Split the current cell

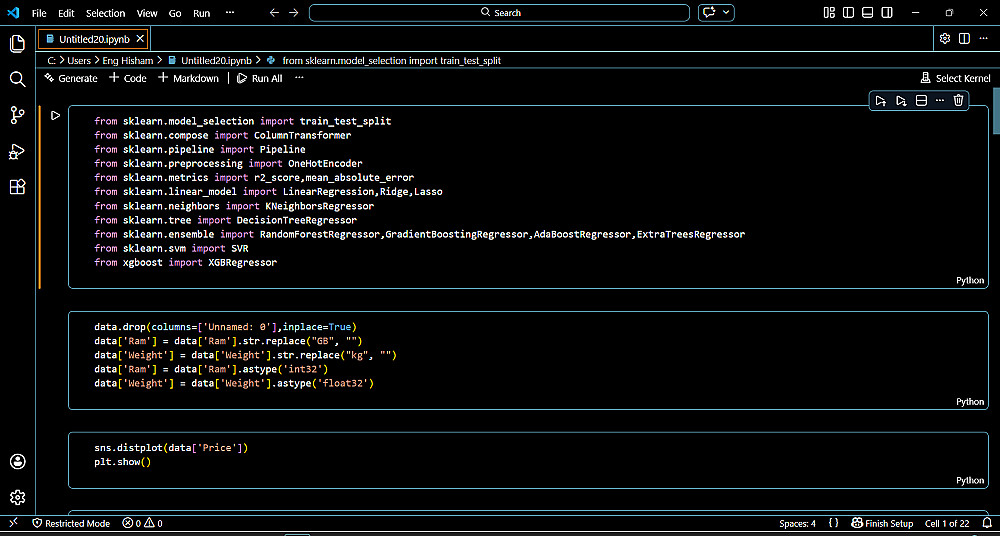click(920, 101)
